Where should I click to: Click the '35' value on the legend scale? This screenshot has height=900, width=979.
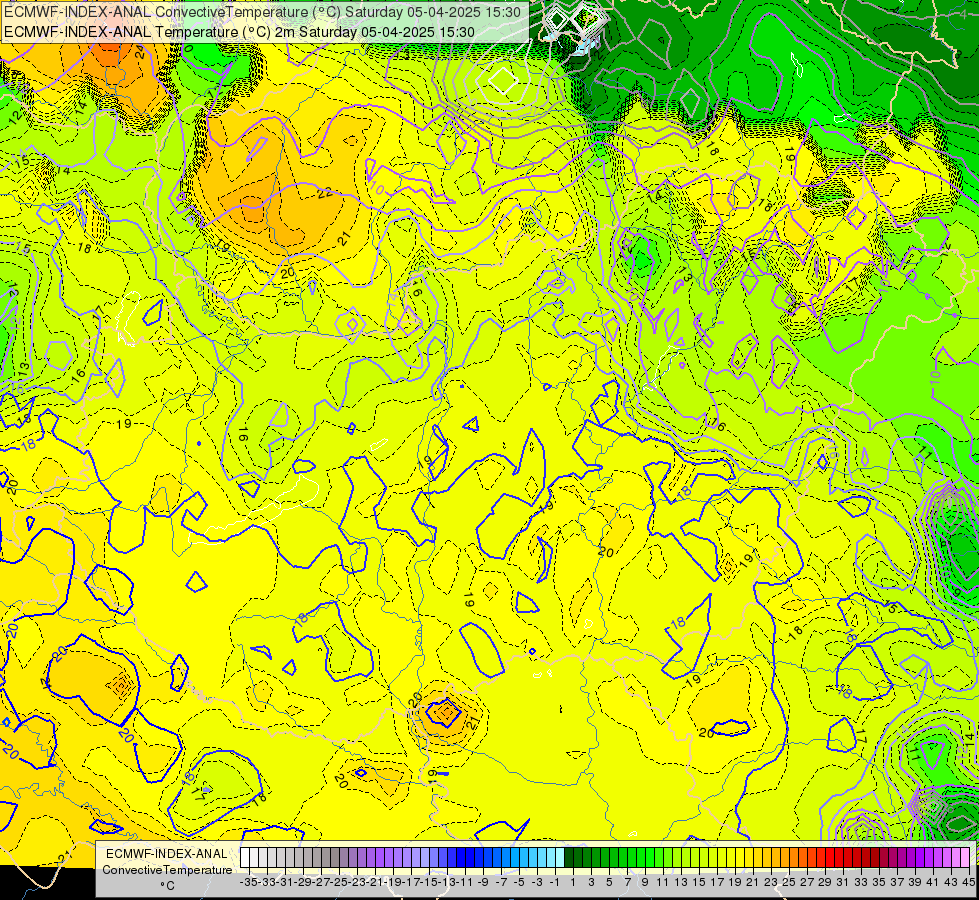click(879, 882)
